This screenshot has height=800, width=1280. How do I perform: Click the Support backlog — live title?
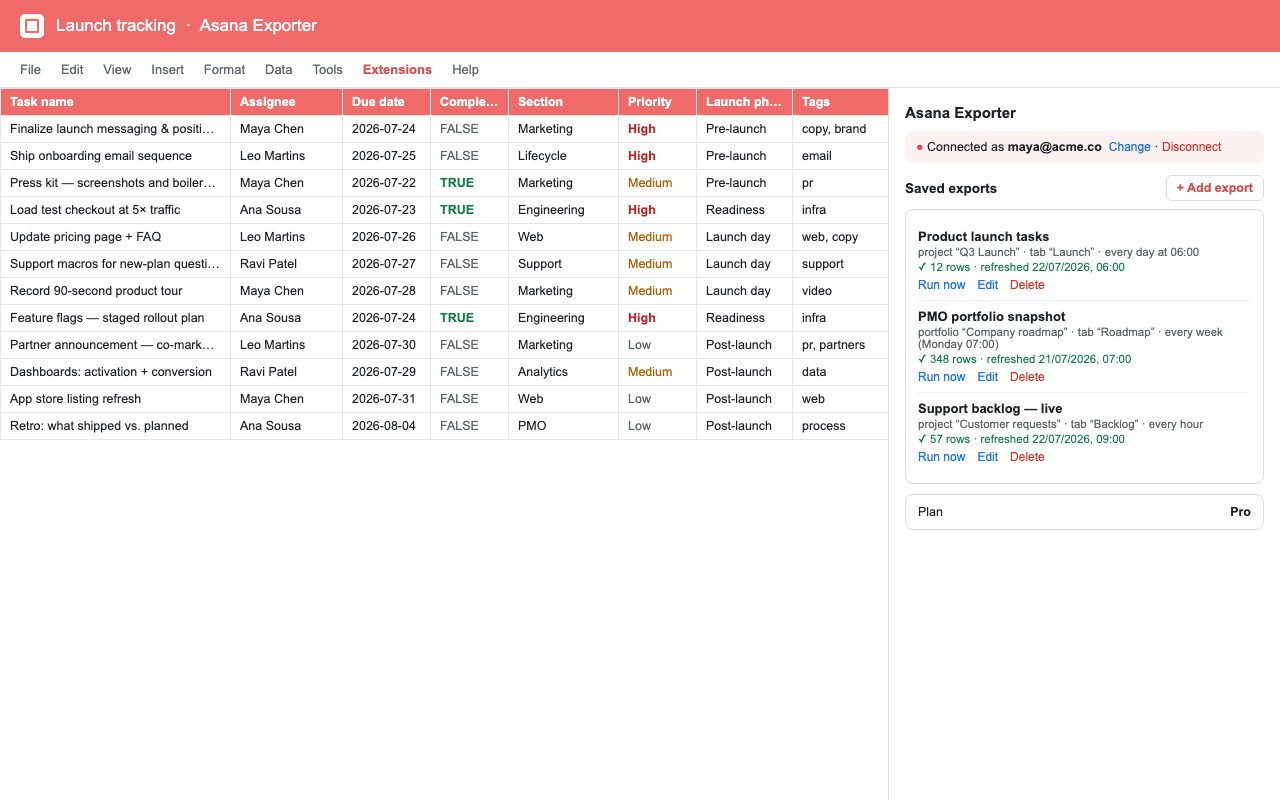[990, 409]
